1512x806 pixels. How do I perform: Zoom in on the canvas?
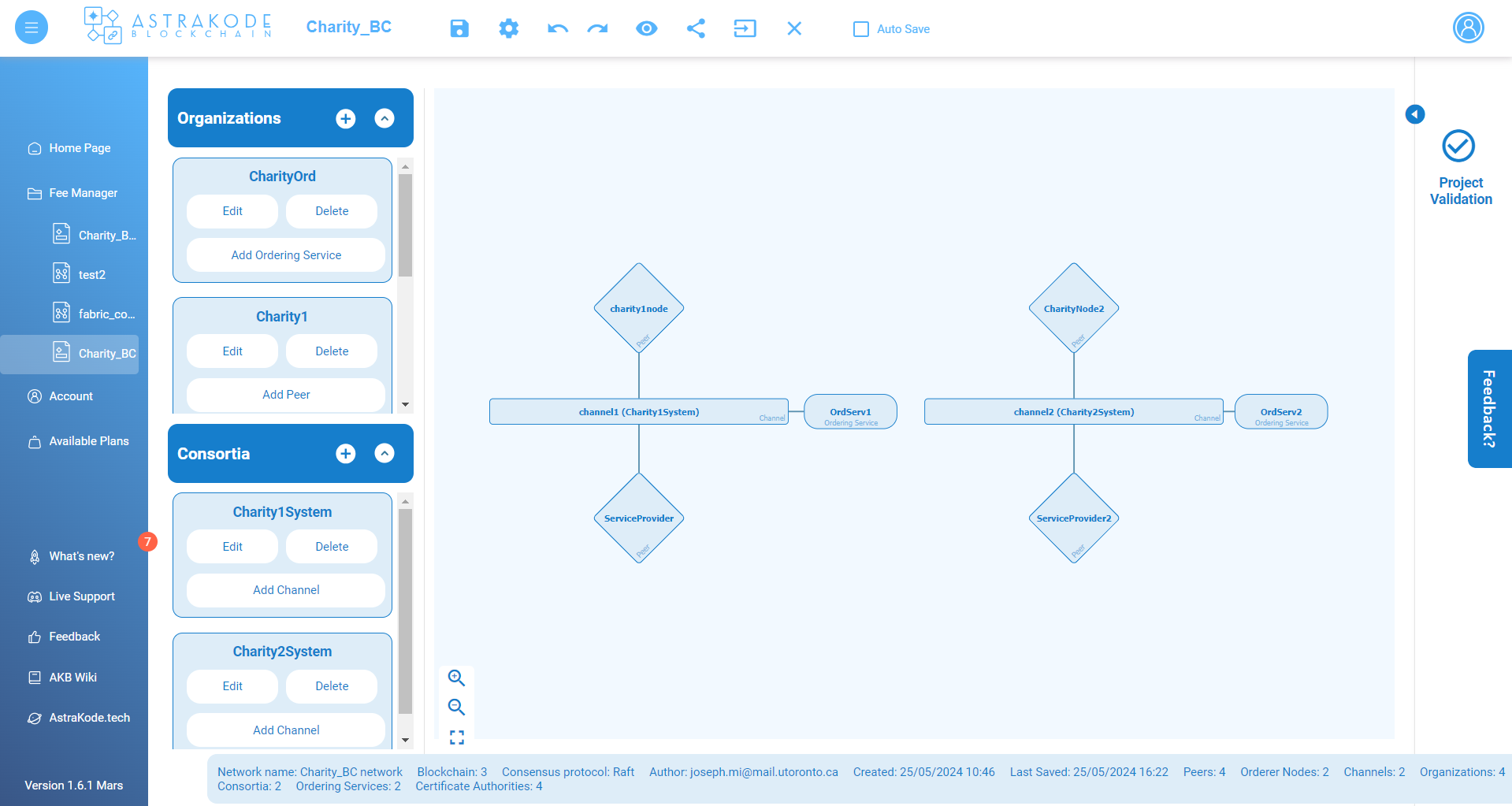(x=456, y=678)
